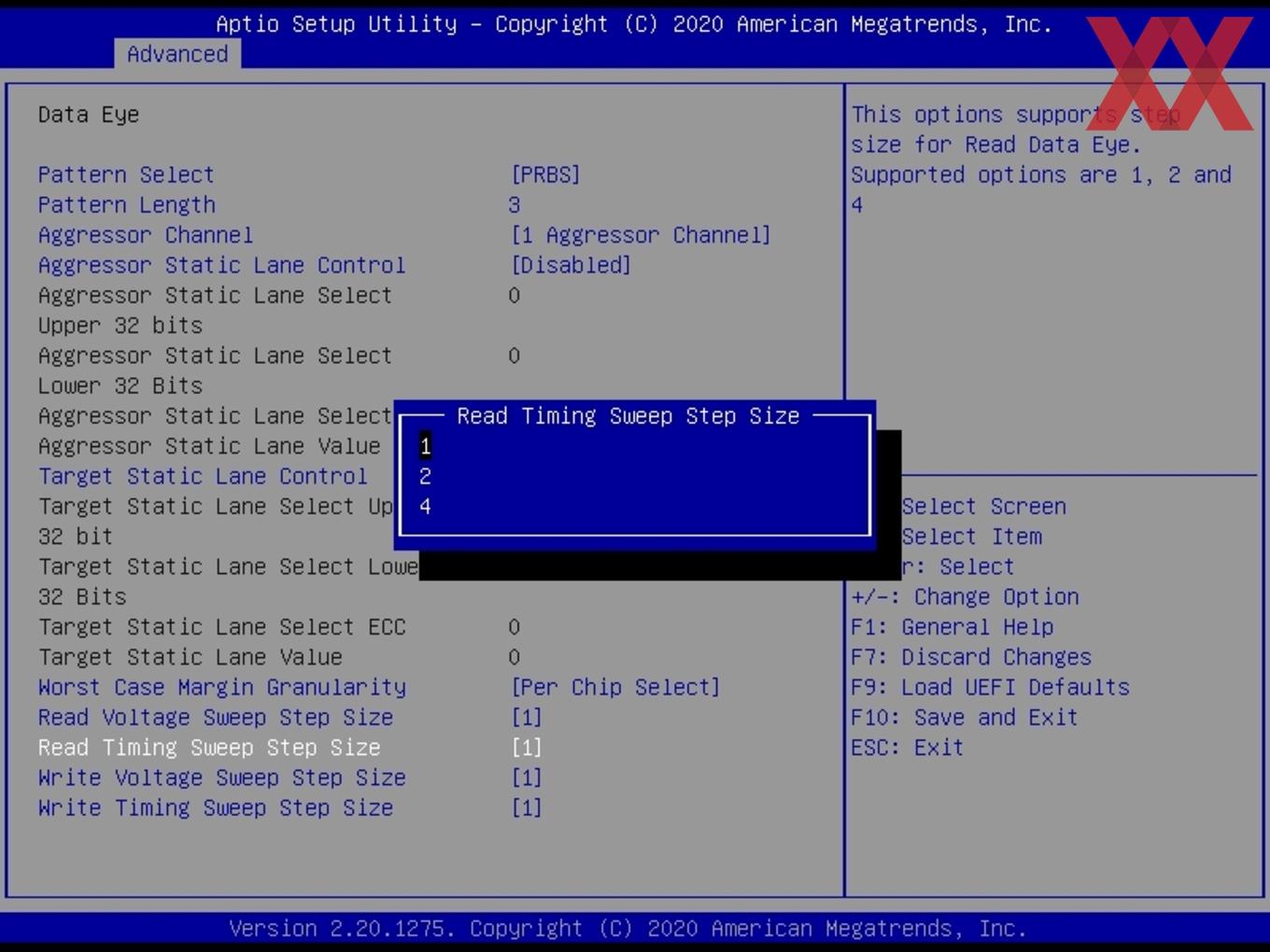Open the [PRBS] value dropdown
Image resolution: width=1270 pixels, height=952 pixels.
pos(545,175)
